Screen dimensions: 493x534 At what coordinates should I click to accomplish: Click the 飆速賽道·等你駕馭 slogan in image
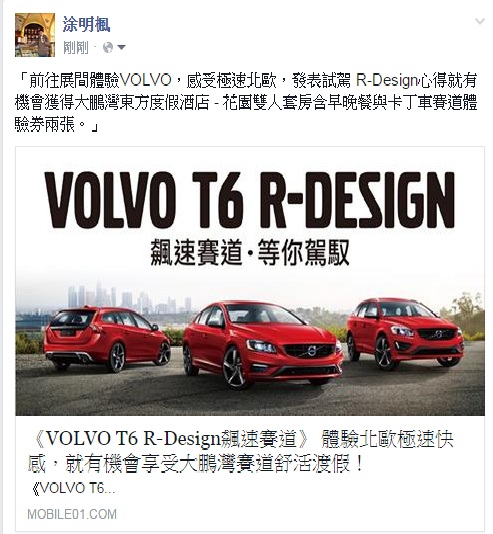[x=250, y=253]
